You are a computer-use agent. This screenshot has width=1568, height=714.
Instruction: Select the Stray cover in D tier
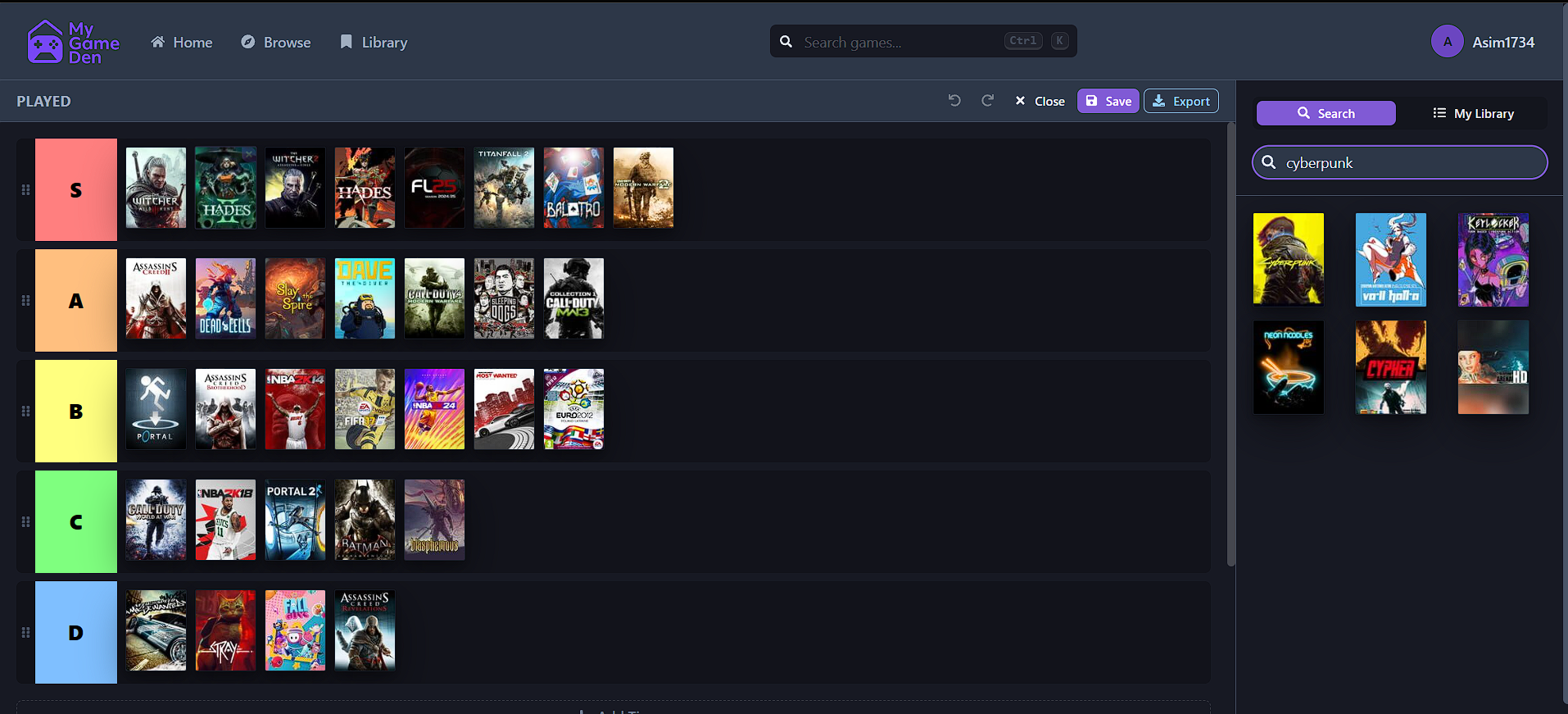[225, 630]
